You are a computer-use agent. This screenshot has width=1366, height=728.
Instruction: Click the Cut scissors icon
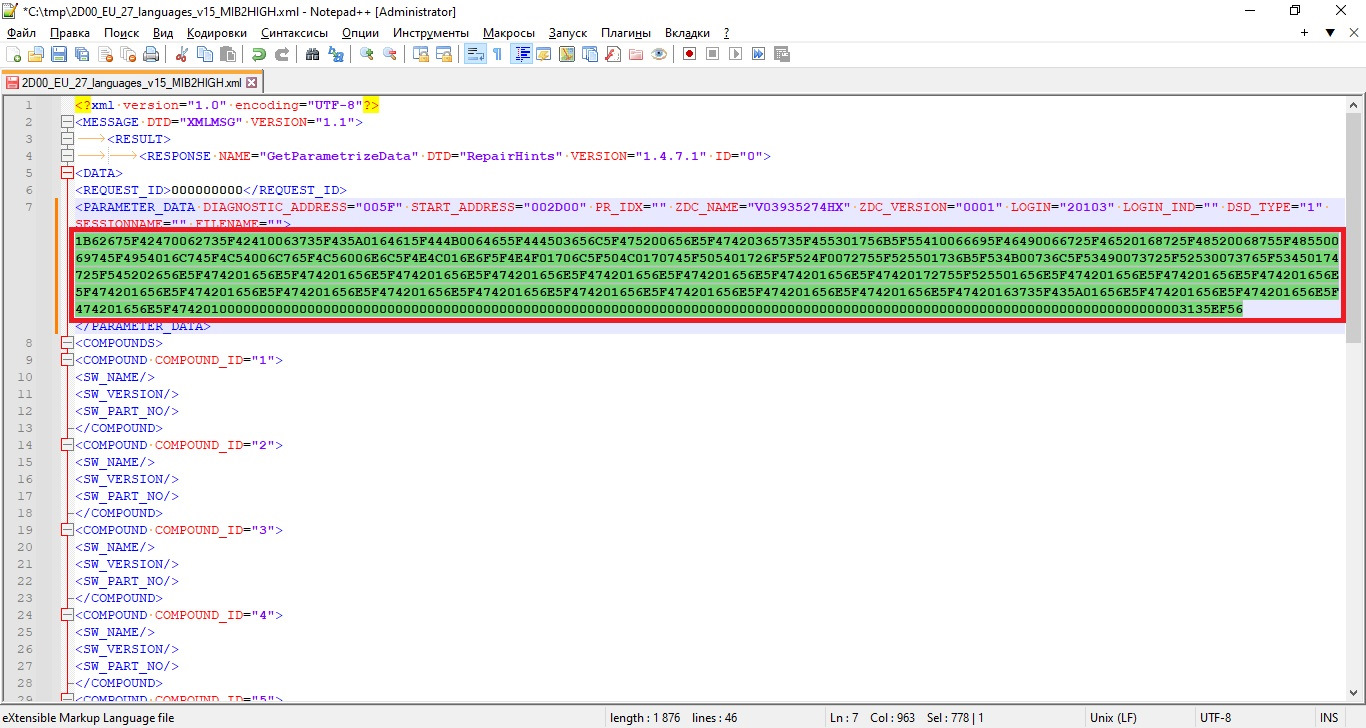[182, 54]
